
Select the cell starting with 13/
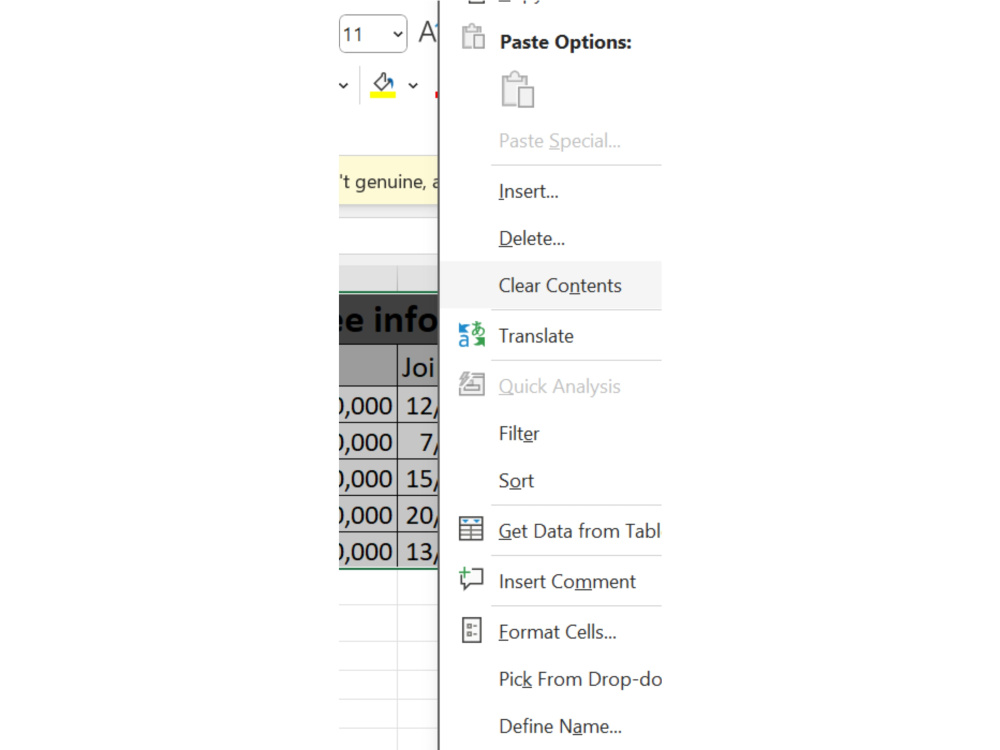point(418,551)
